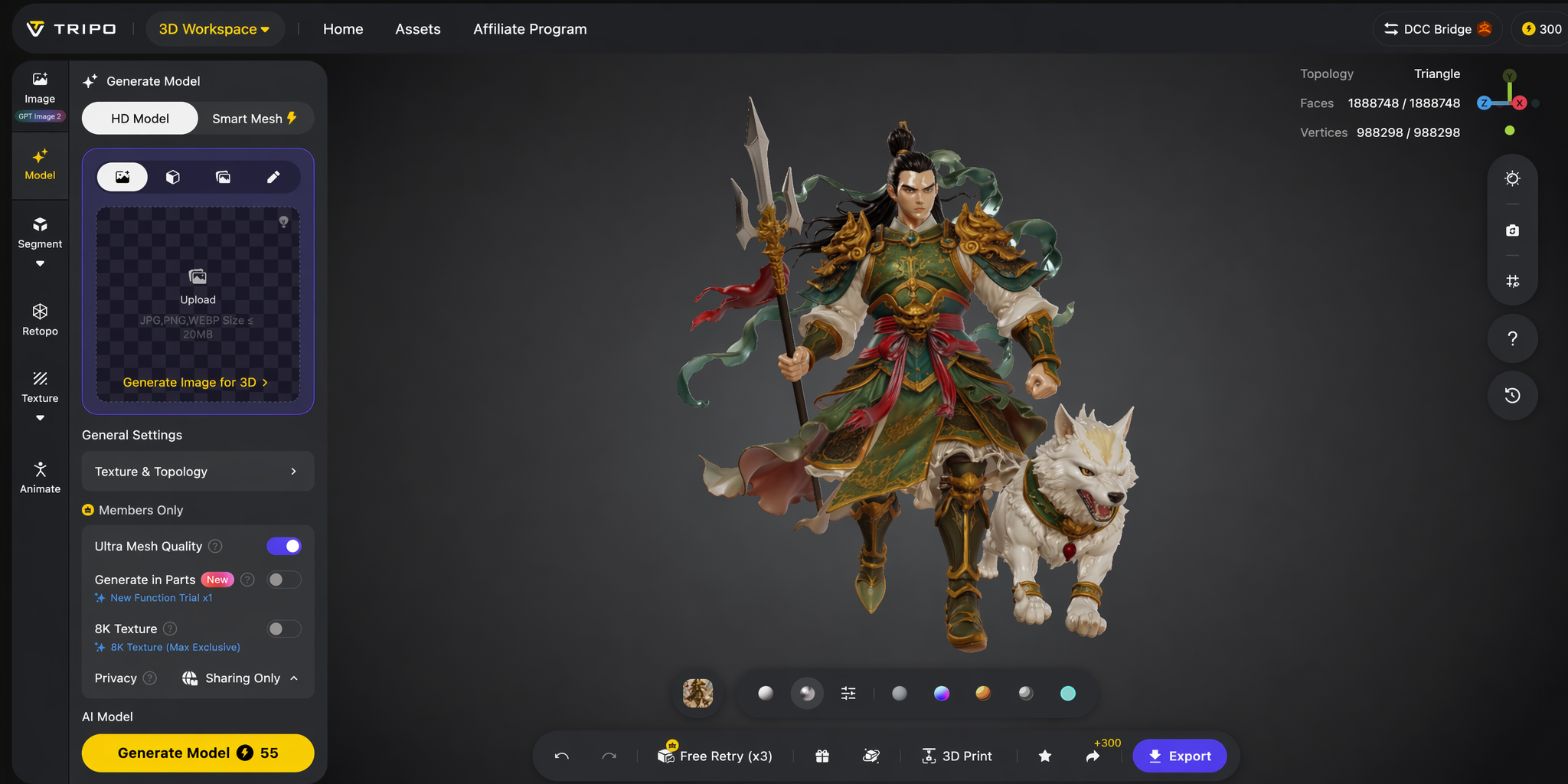The width and height of the screenshot is (1568, 784).
Task: Select single image input mode icon
Action: (122, 177)
